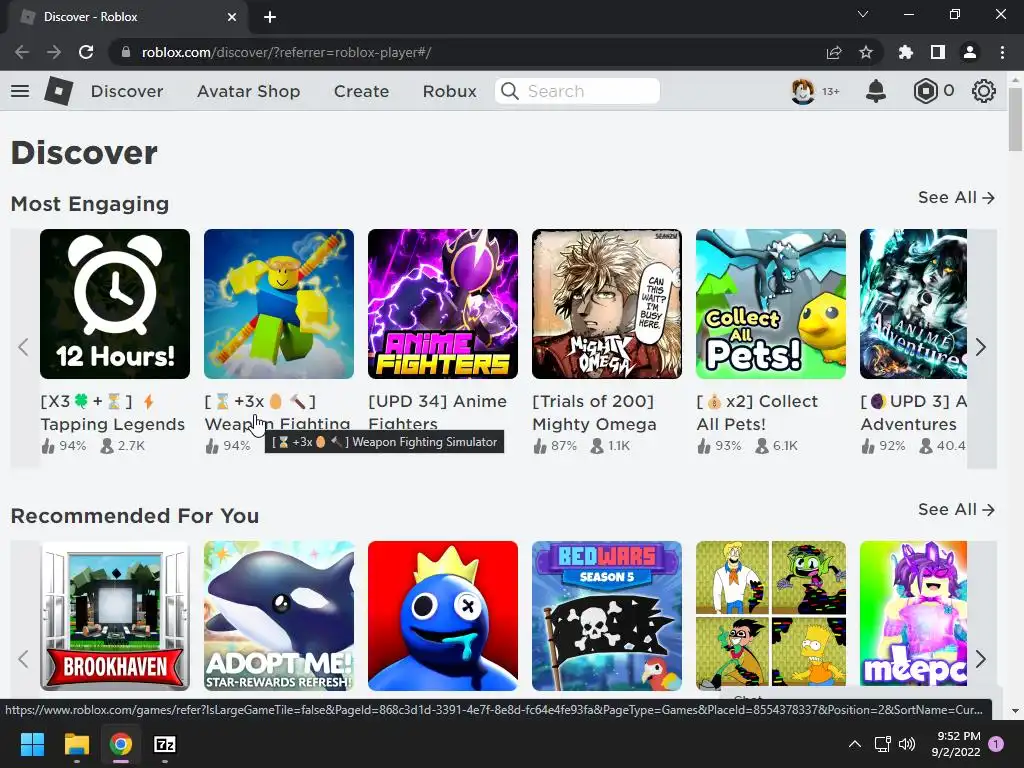Viewport: 1024px width, 768px height.
Task: Open the settings gear menu
Action: 984,91
